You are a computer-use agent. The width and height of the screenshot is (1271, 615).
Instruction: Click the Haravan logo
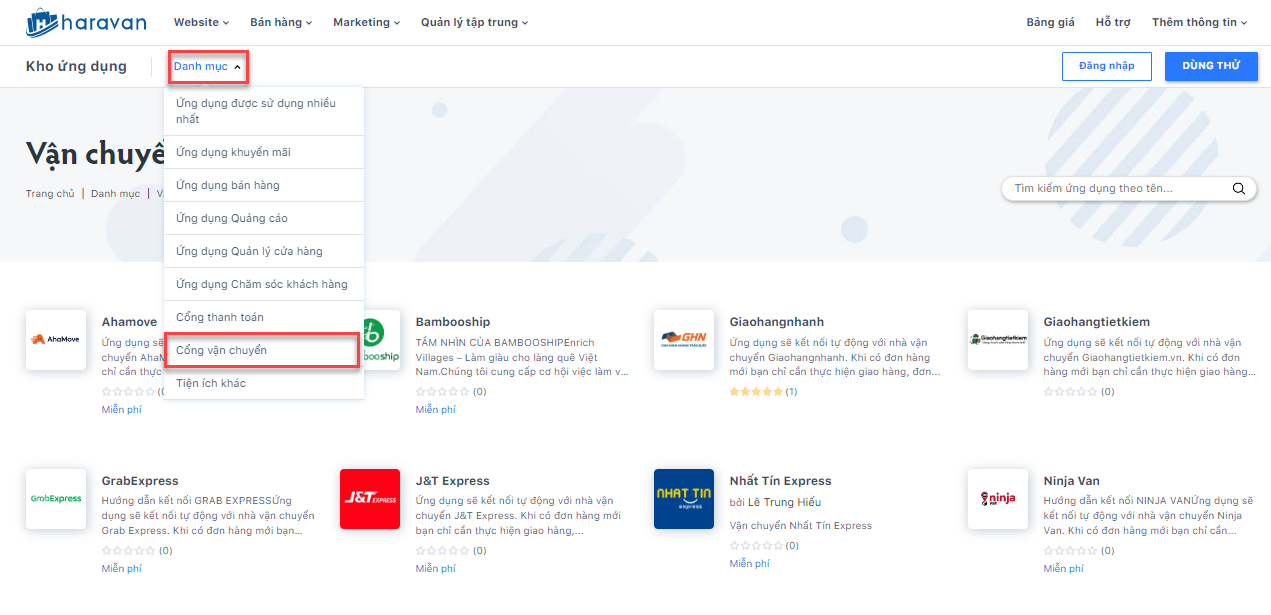[x=86, y=22]
